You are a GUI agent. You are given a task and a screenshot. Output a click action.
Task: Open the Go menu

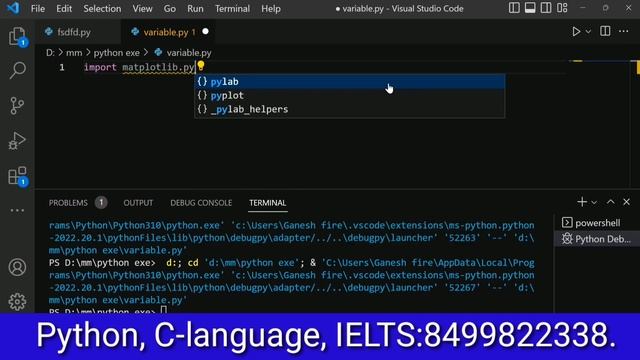click(169, 9)
